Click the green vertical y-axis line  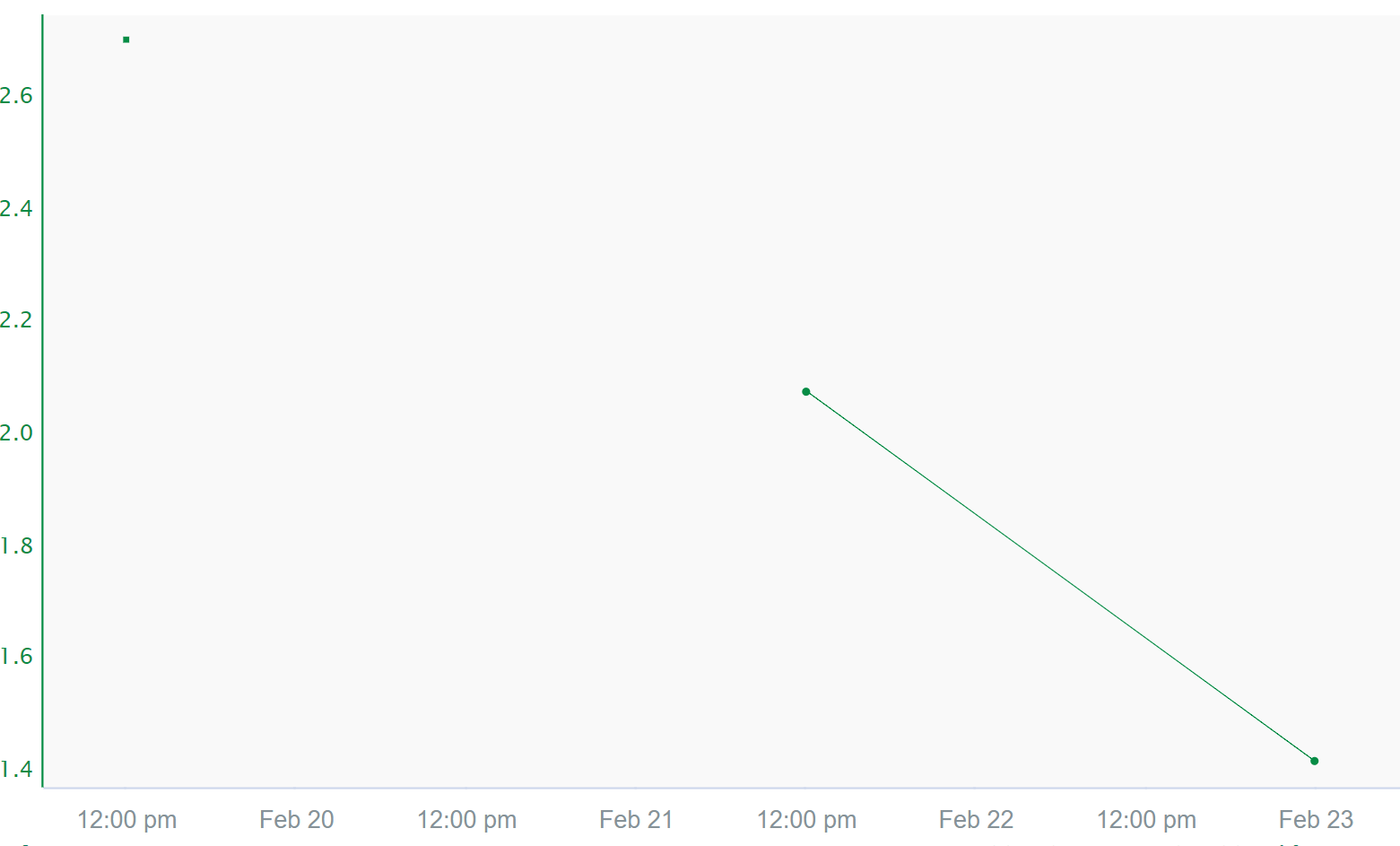click(x=42, y=404)
